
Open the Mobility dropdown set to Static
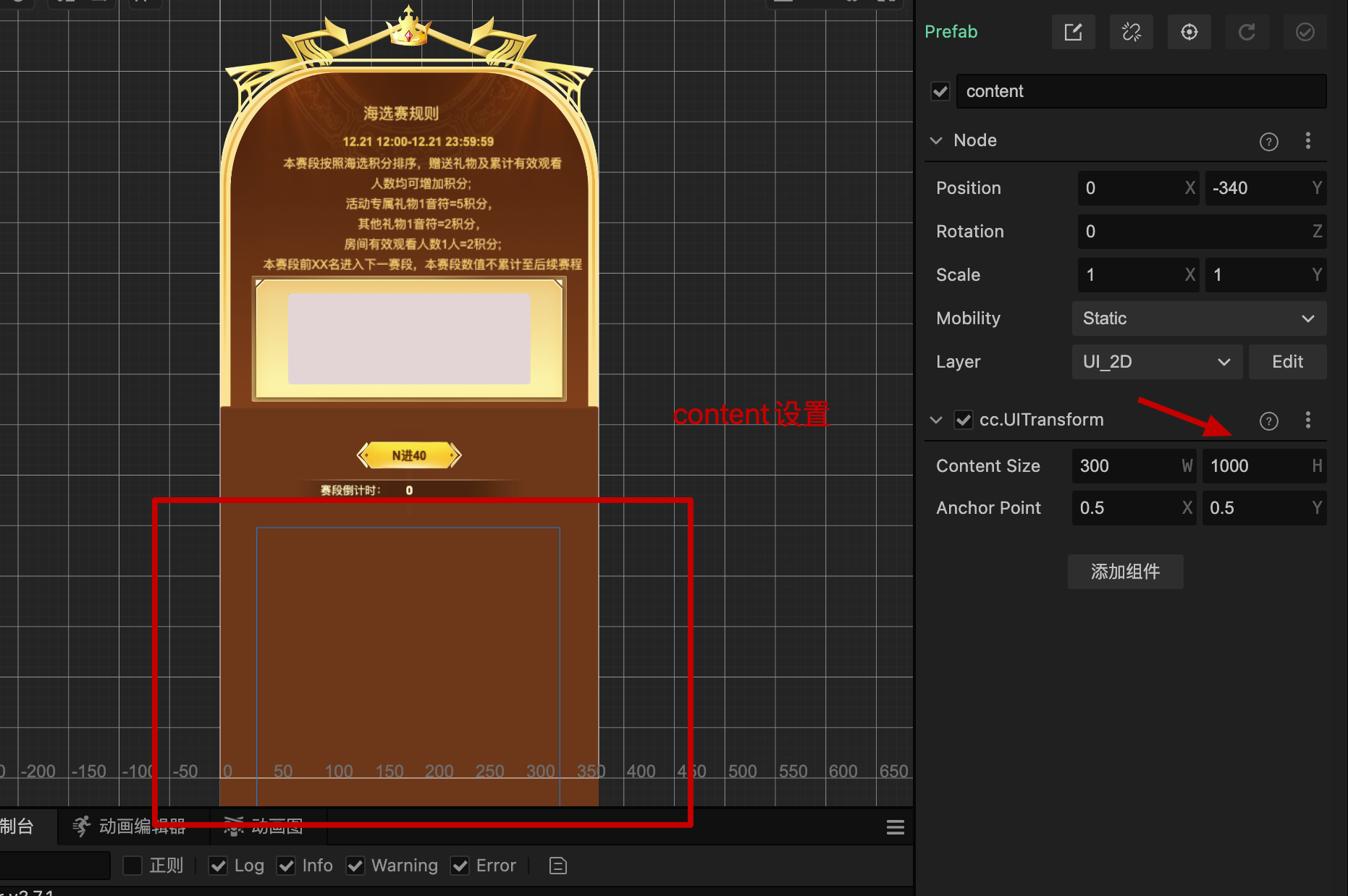point(1199,318)
